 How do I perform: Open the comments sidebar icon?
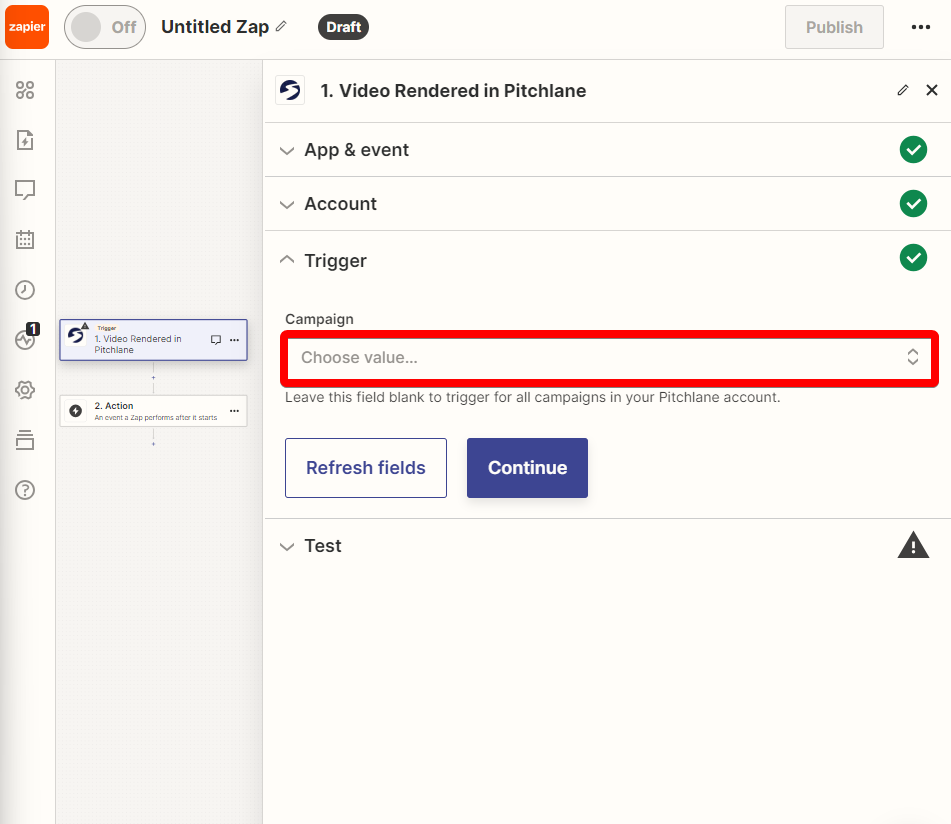point(25,190)
